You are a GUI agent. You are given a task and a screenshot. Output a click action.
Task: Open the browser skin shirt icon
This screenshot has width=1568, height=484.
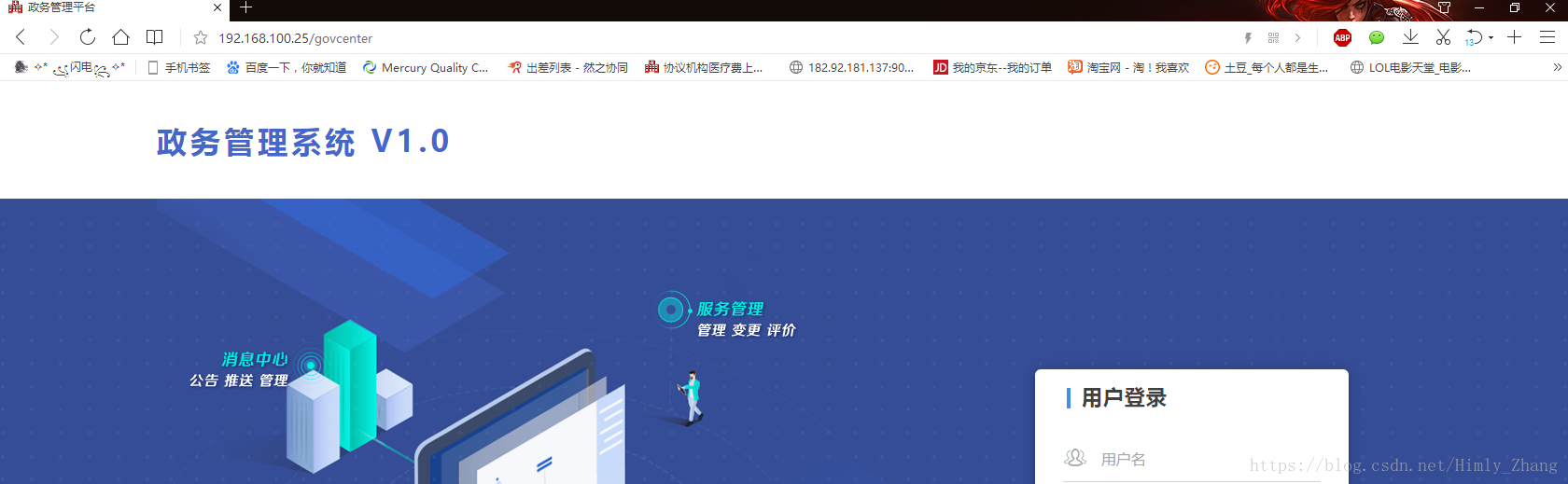coord(1444,7)
